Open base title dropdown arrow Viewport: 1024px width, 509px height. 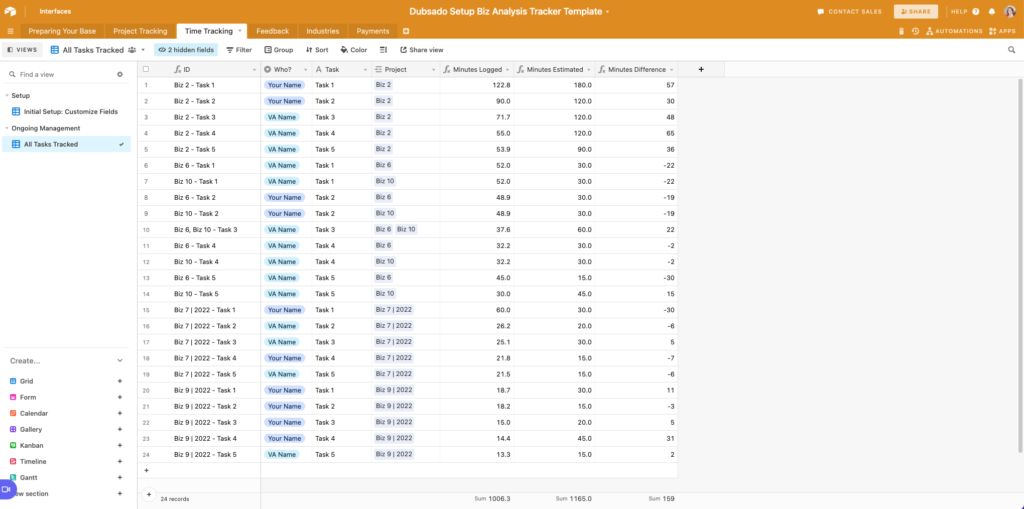click(607, 12)
